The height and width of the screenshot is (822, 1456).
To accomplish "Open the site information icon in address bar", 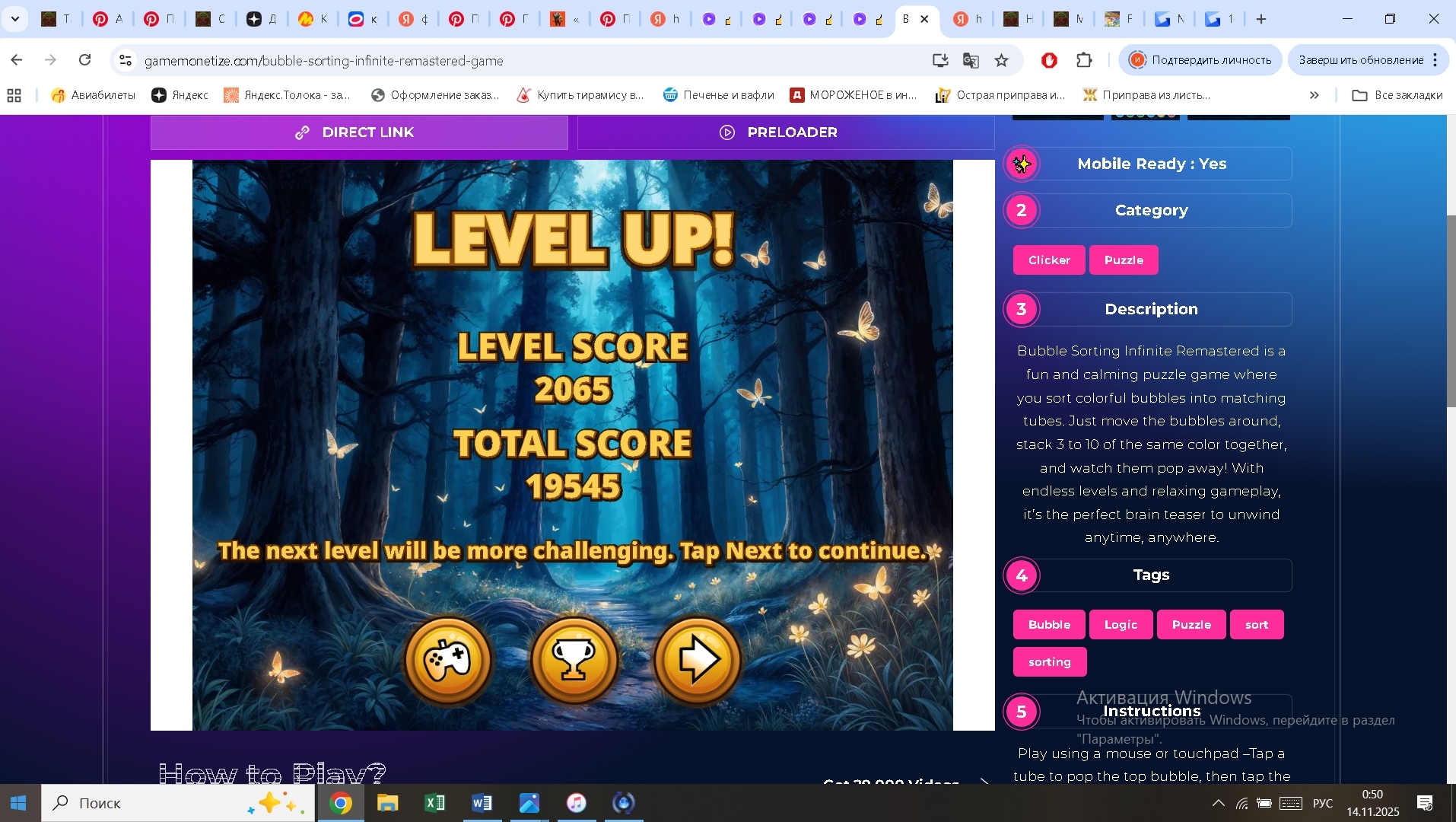I will 126,60.
